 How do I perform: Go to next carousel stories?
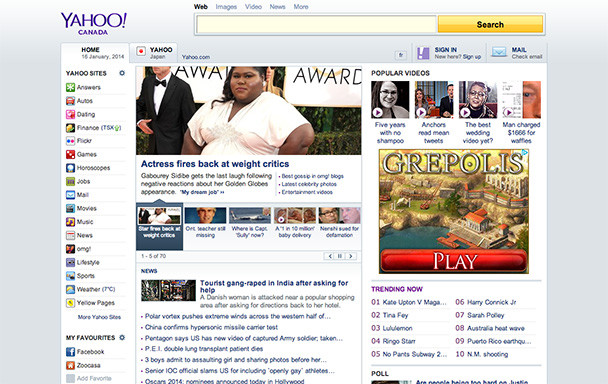coord(351,256)
